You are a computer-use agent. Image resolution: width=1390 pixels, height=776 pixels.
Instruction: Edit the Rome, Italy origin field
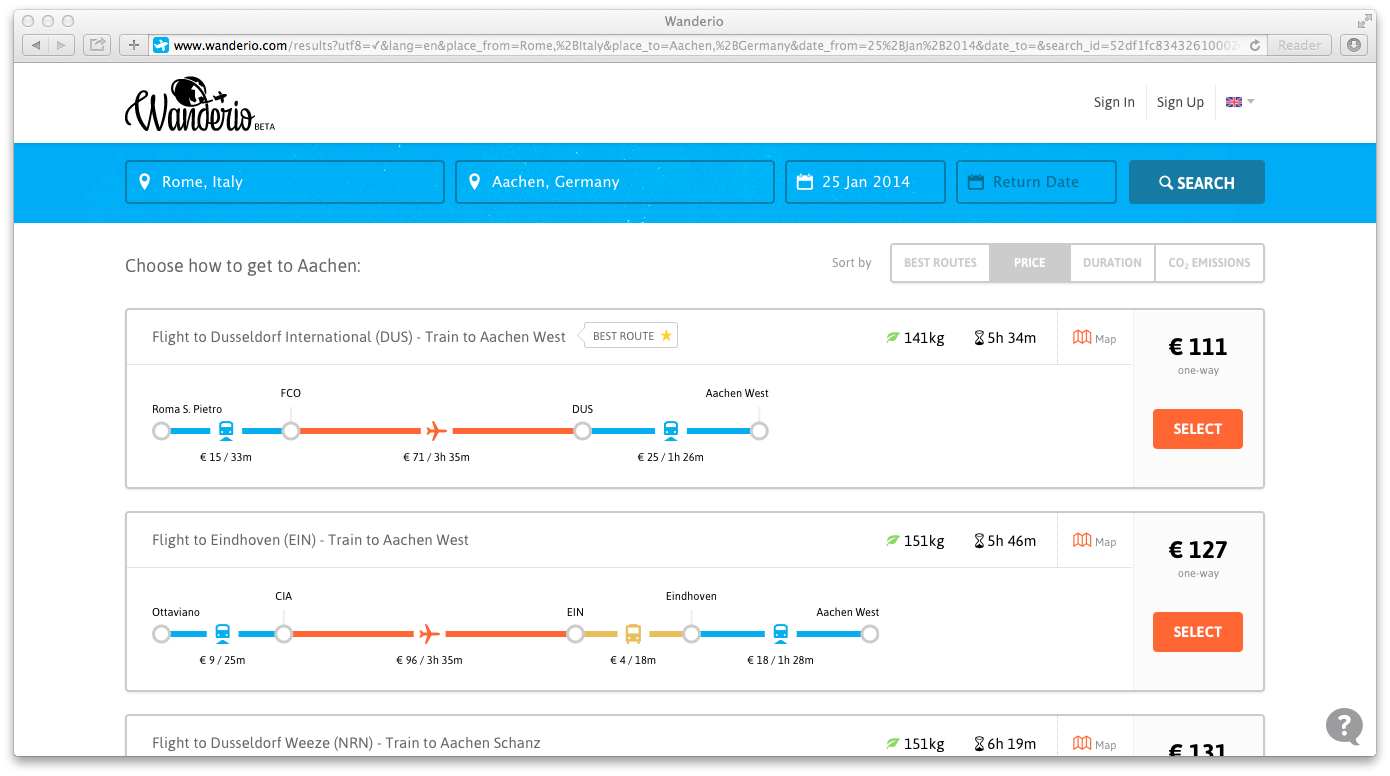point(285,182)
